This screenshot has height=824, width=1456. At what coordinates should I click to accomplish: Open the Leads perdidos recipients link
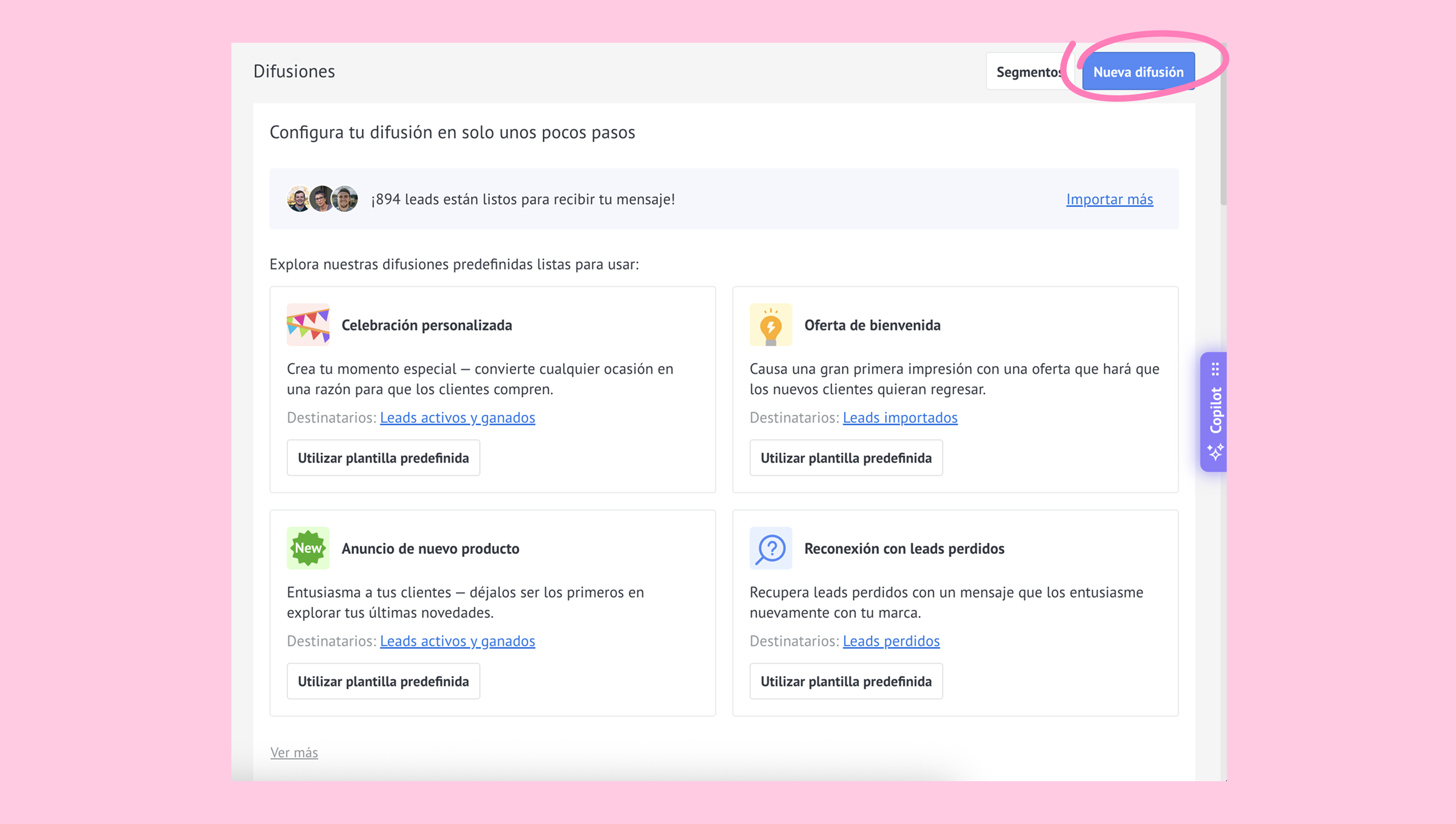[x=891, y=641]
